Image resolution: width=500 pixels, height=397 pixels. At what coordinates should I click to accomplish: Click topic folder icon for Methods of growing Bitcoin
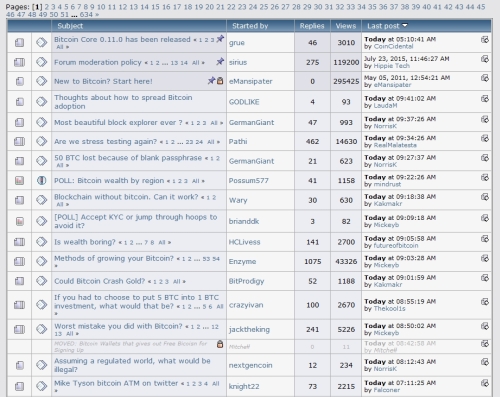20,261
